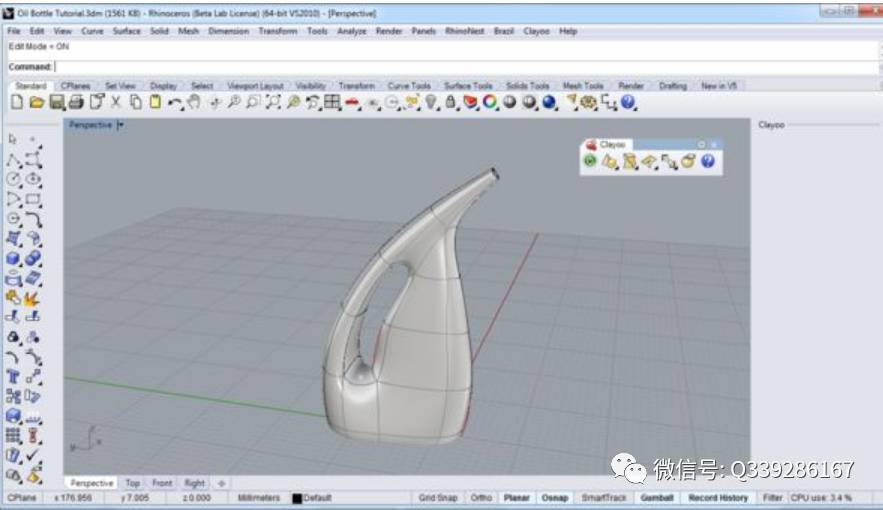Cut selection with the scissors icon

[x=115, y=102]
